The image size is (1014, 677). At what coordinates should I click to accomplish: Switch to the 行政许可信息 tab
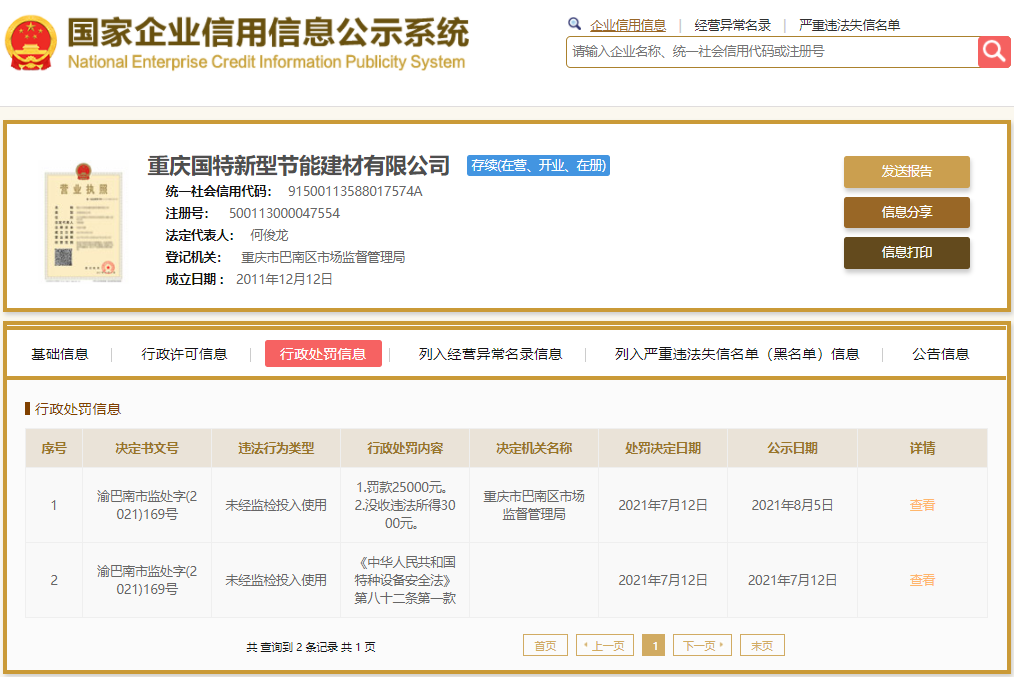[x=184, y=354]
